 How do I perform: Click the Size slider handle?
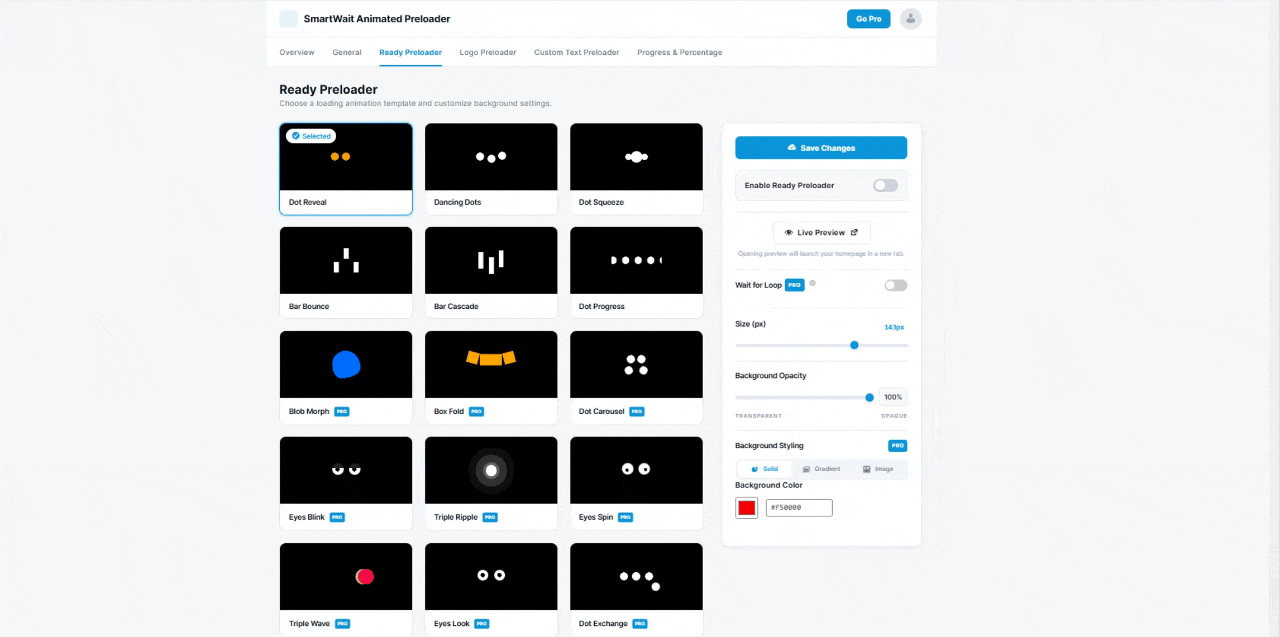click(x=854, y=345)
